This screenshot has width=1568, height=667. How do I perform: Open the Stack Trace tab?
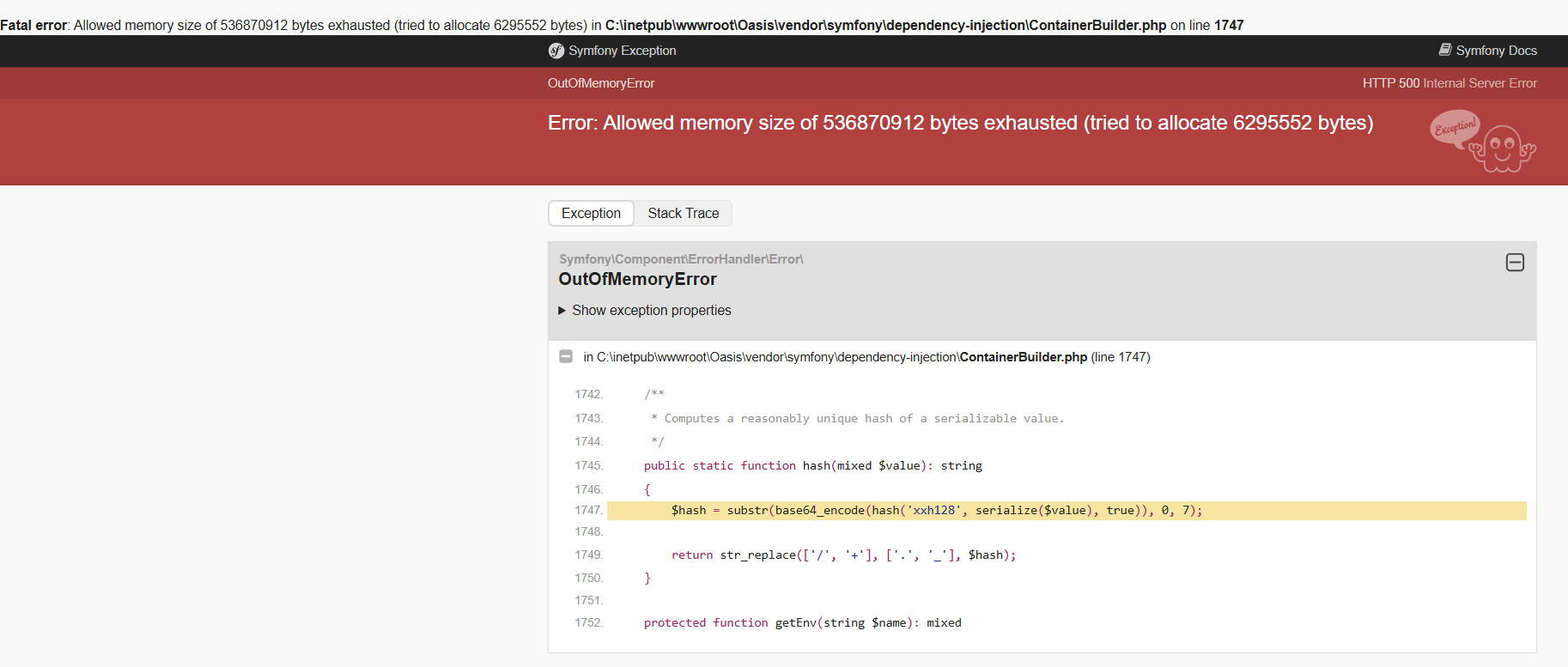683,214
